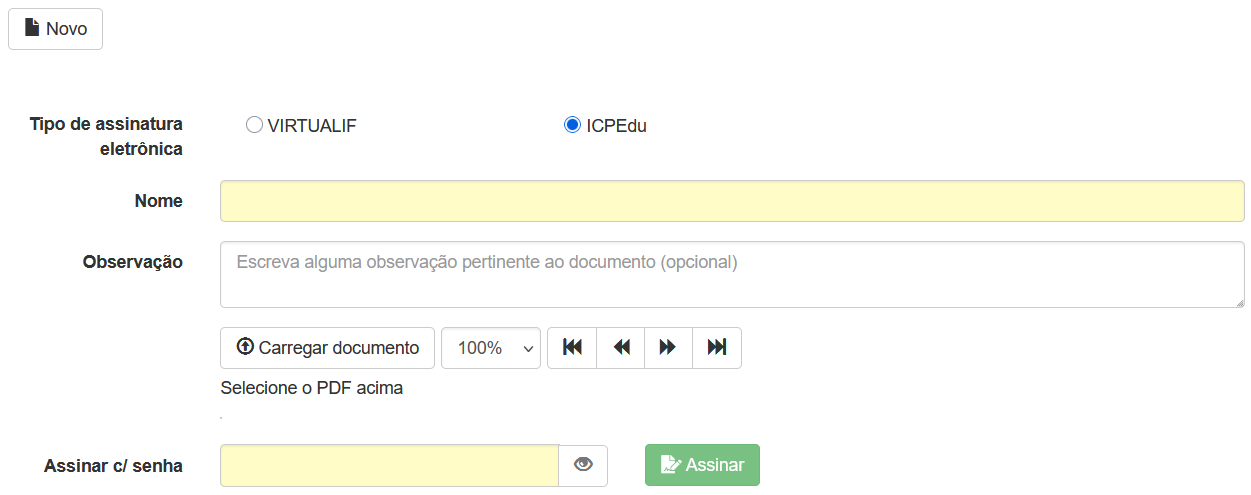Click the VIRTUALIF label text
This screenshot has height=495, width=1251.
coord(312,126)
